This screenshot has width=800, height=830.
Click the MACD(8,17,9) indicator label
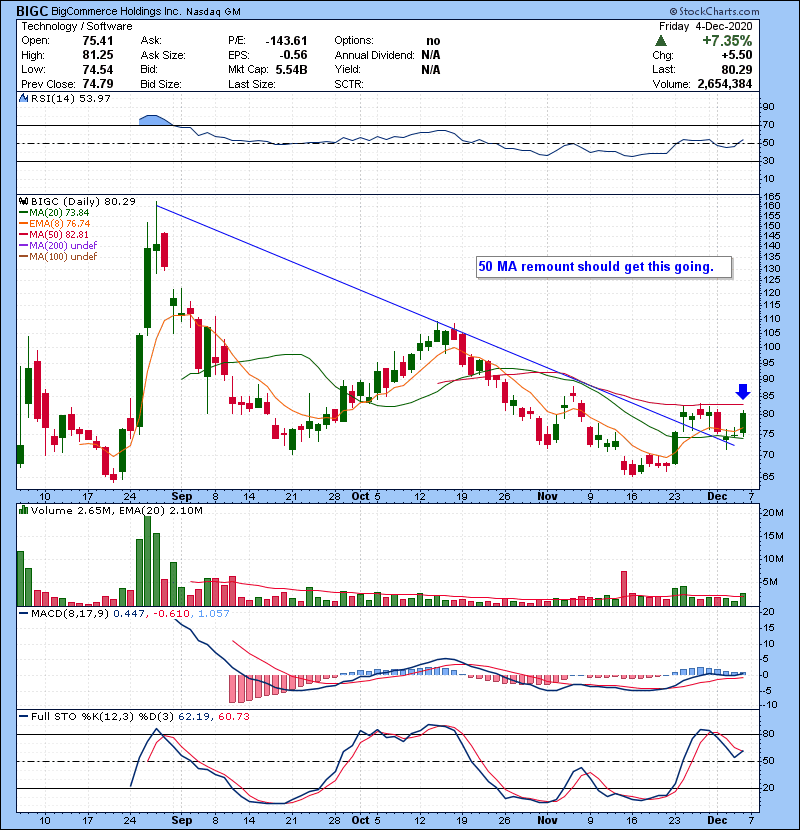click(x=71, y=614)
